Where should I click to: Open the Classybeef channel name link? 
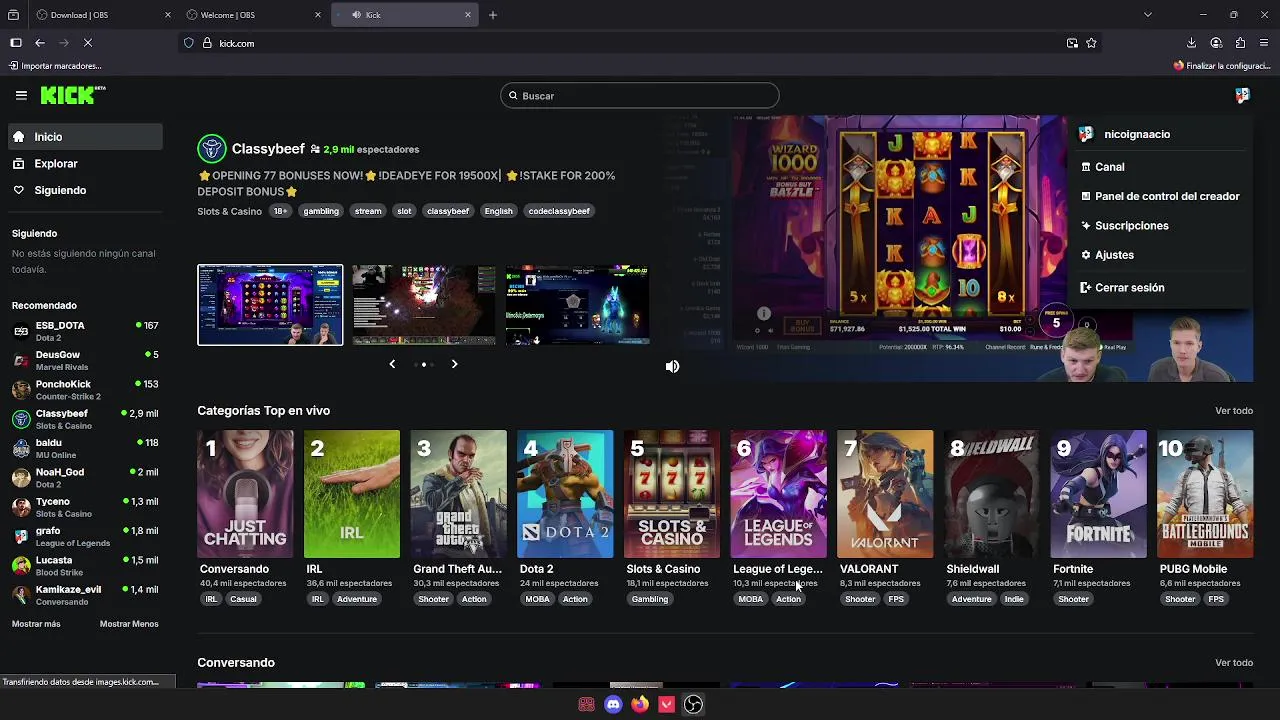pos(268,149)
